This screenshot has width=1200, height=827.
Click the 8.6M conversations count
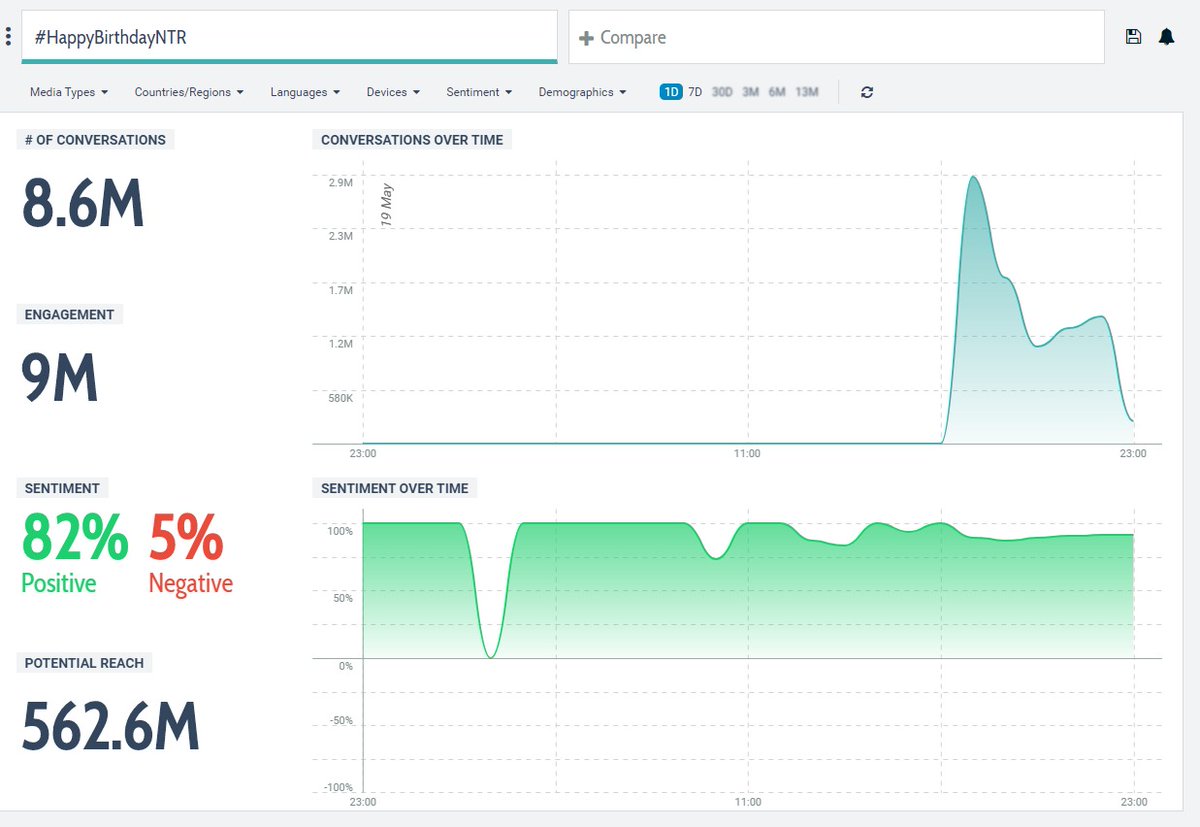(x=83, y=203)
